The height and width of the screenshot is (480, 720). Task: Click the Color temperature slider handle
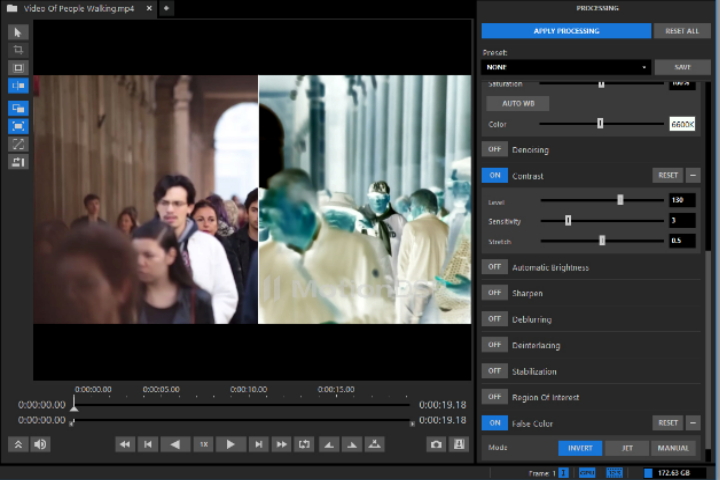[x=600, y=123]
